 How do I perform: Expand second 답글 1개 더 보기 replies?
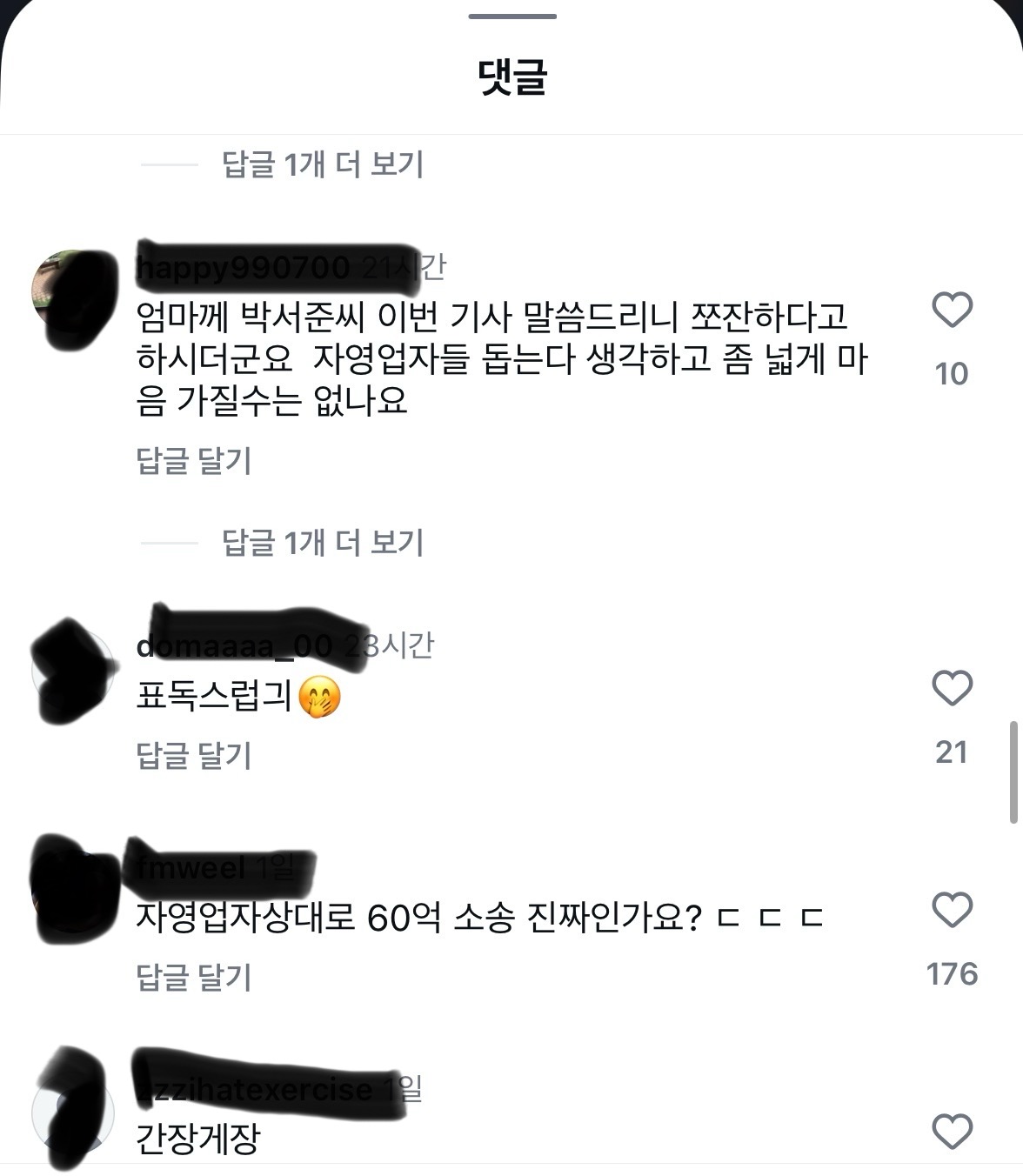coord(323,542)
